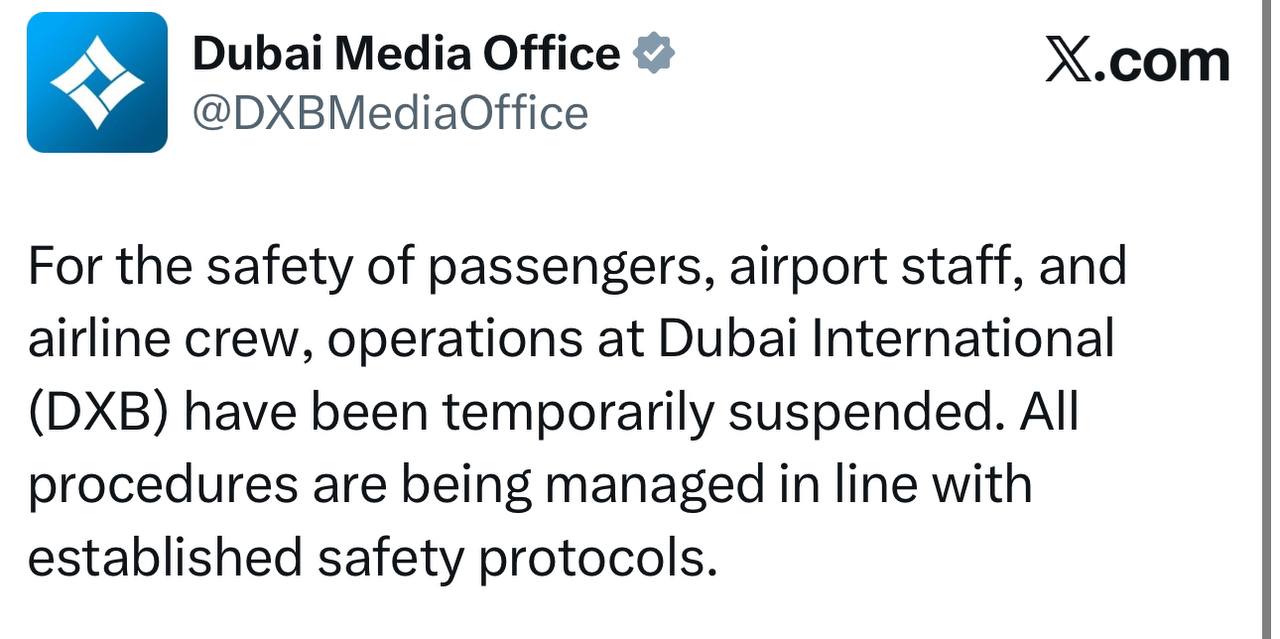The image size is (1280, 639).
Task: Click "Dubai International" in the post
Action: (x=885, y=340)
